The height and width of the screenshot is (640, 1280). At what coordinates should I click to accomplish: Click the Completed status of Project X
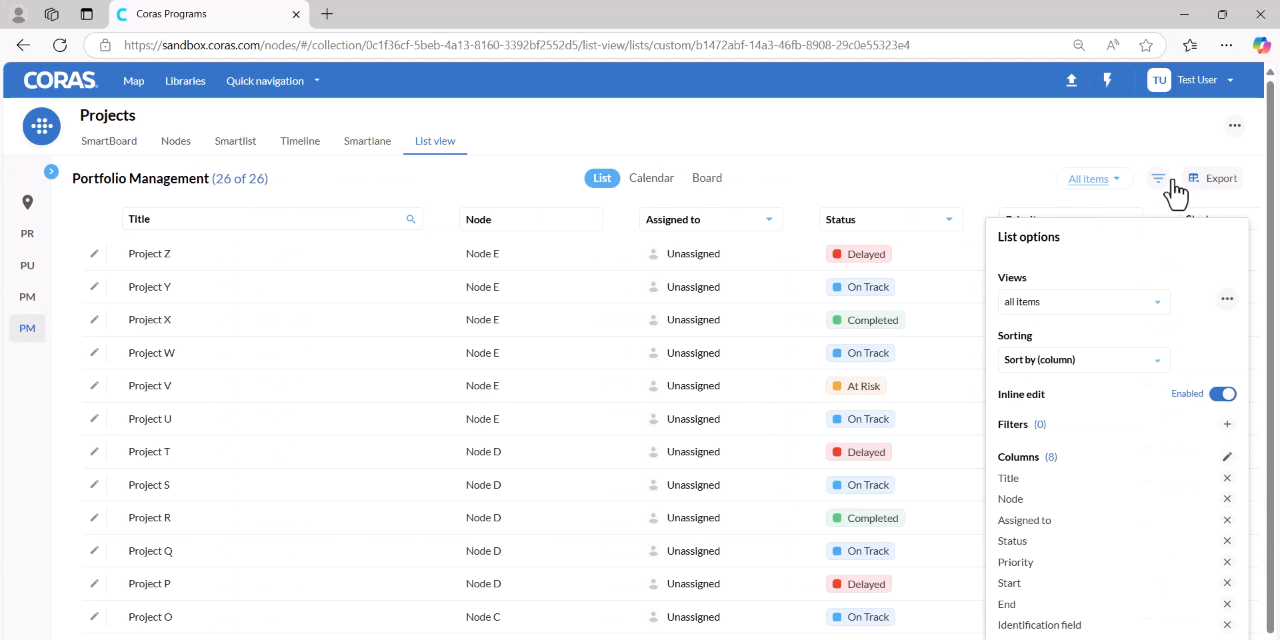pyautogui.click(x=866, y=320)
